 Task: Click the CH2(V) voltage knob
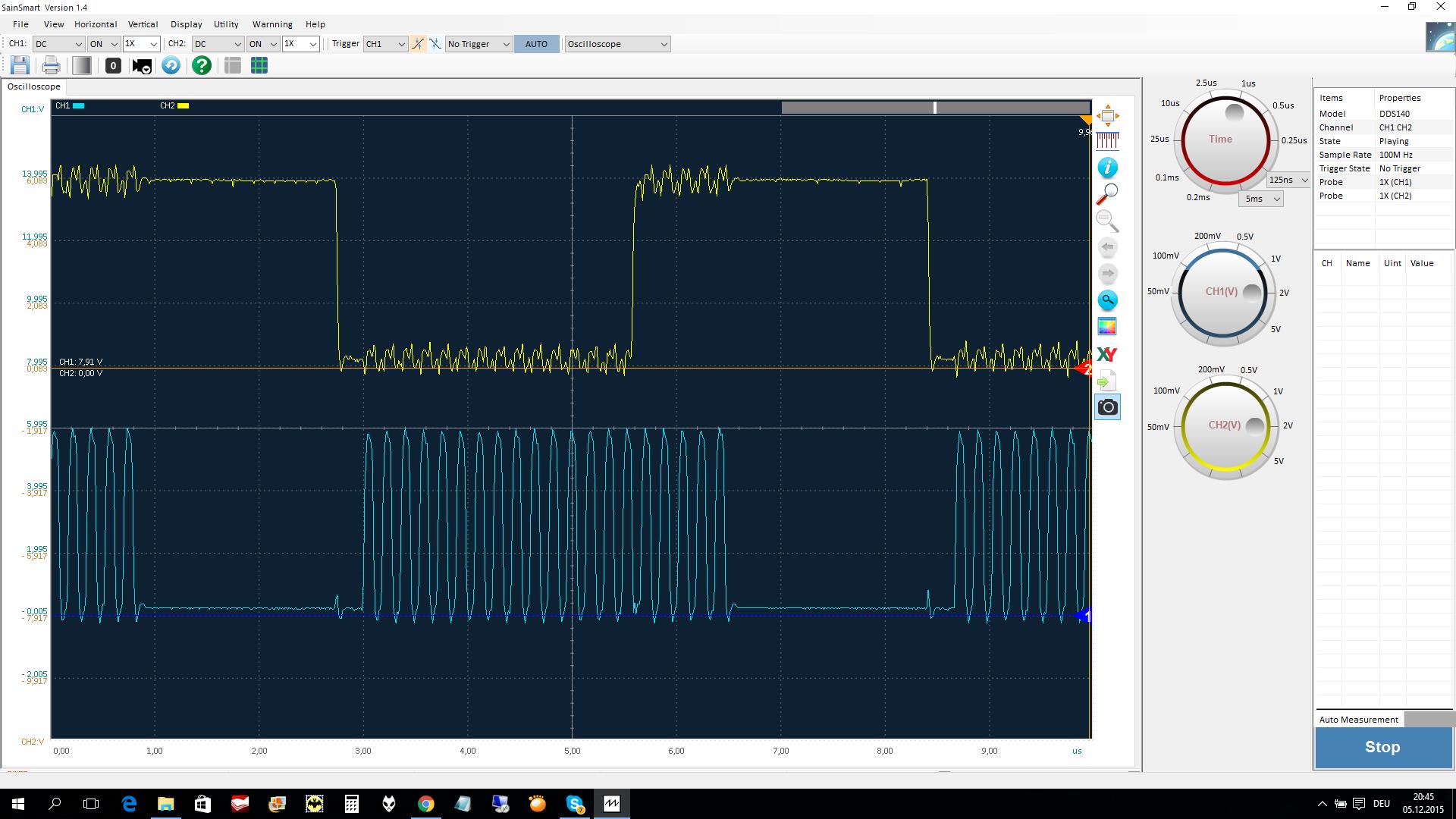(1225, 426)
